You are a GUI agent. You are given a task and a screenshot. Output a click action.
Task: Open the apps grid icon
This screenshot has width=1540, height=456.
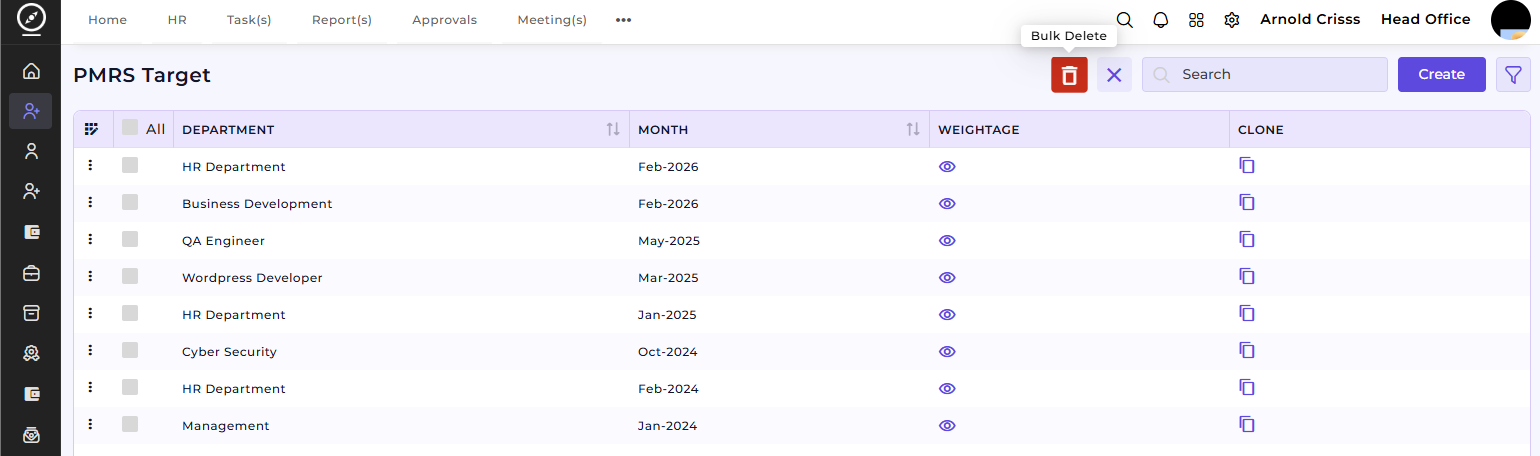pyautogui.click(x=1196, y=20)
